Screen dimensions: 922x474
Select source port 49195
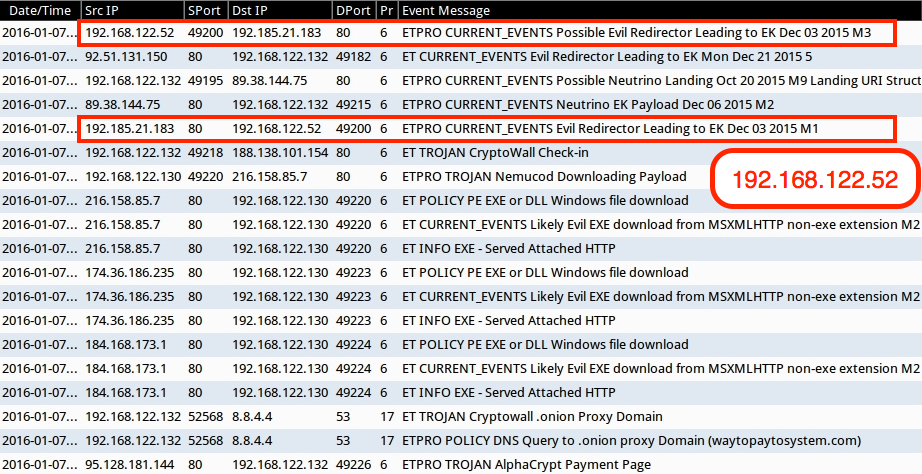coord(206,81)
